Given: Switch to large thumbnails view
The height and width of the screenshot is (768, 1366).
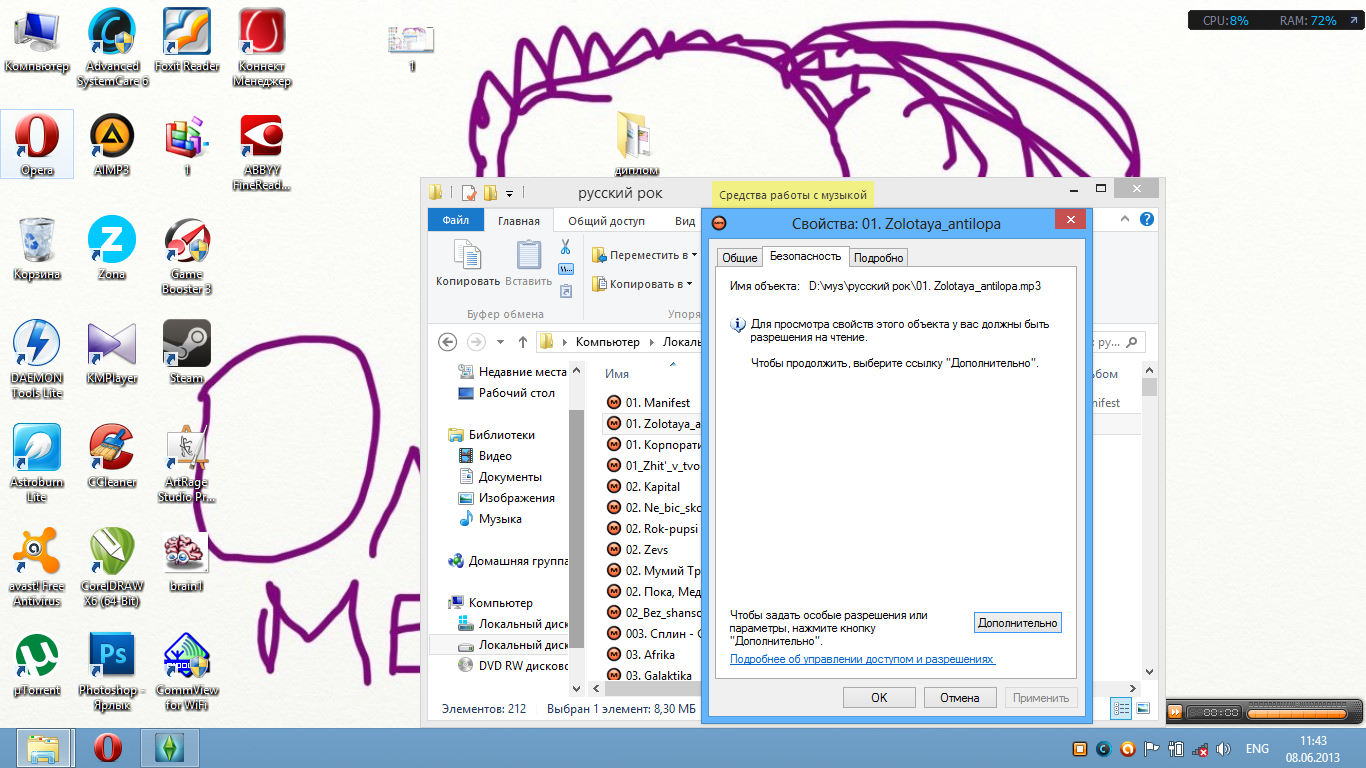Looking at the screenshot, I should pyautogui.click(x=1143, y=709).
